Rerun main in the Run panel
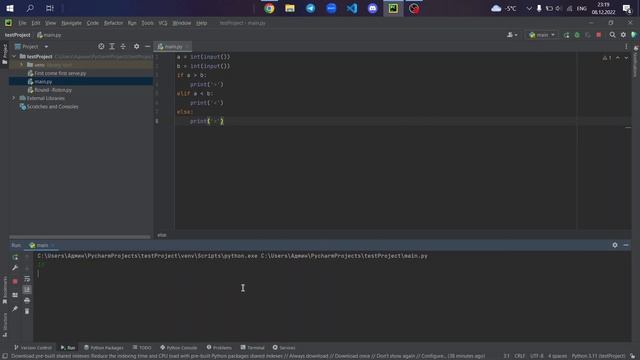 coord(15,257)
